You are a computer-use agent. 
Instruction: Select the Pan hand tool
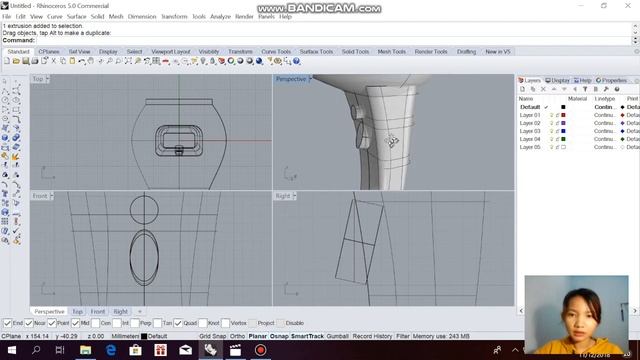pyautogui.click(x=91, y=61)
